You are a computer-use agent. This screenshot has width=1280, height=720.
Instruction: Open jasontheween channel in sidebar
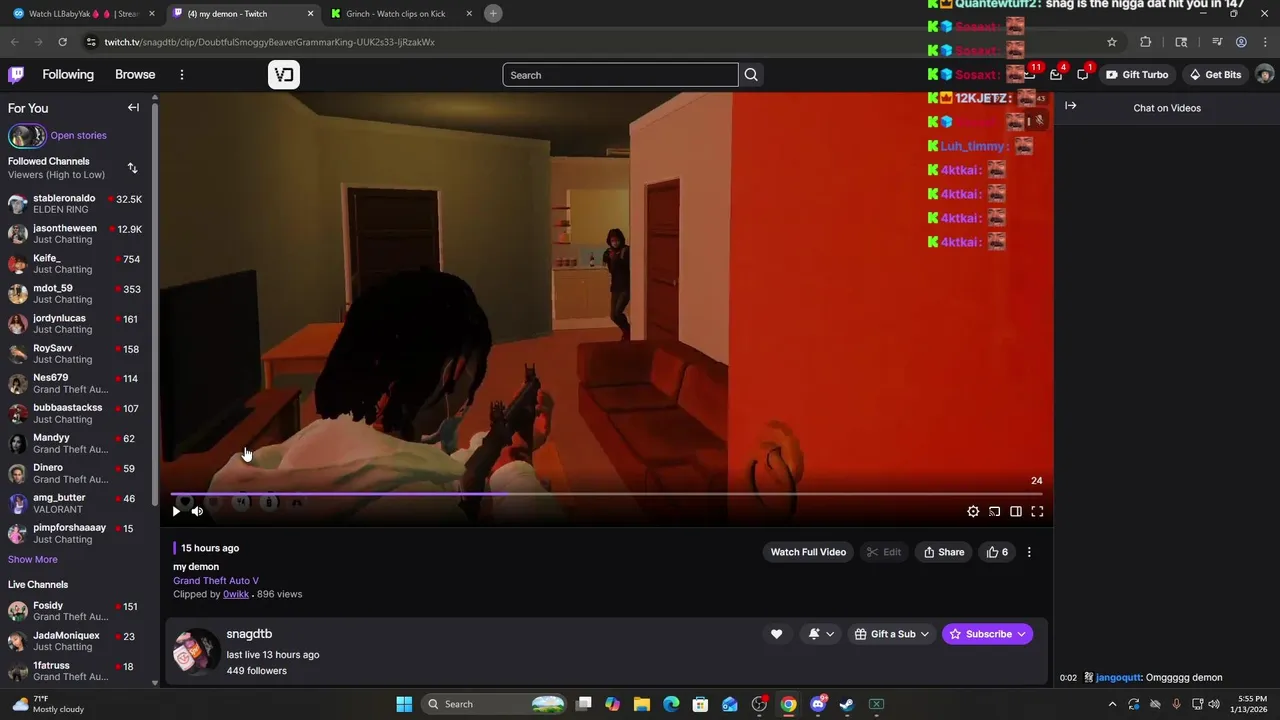click(x=76, y=234)
